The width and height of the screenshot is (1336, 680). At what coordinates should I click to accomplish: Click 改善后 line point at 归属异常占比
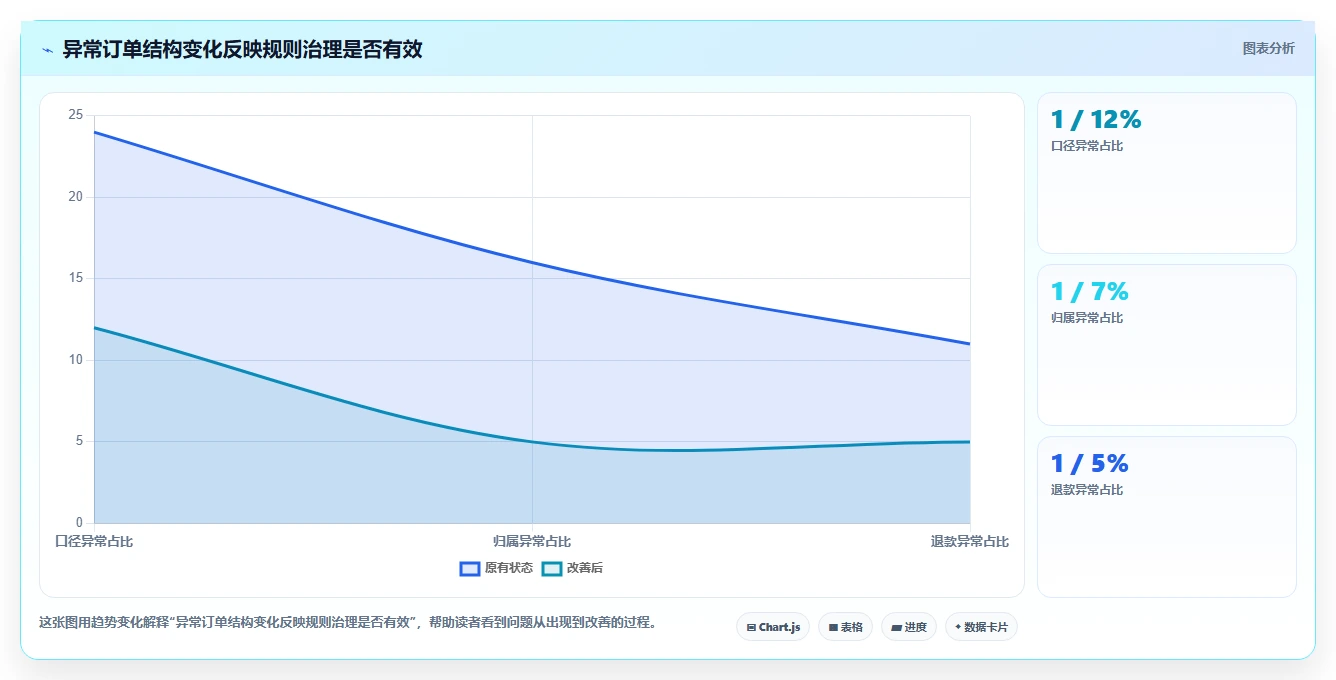pos(532,441)
